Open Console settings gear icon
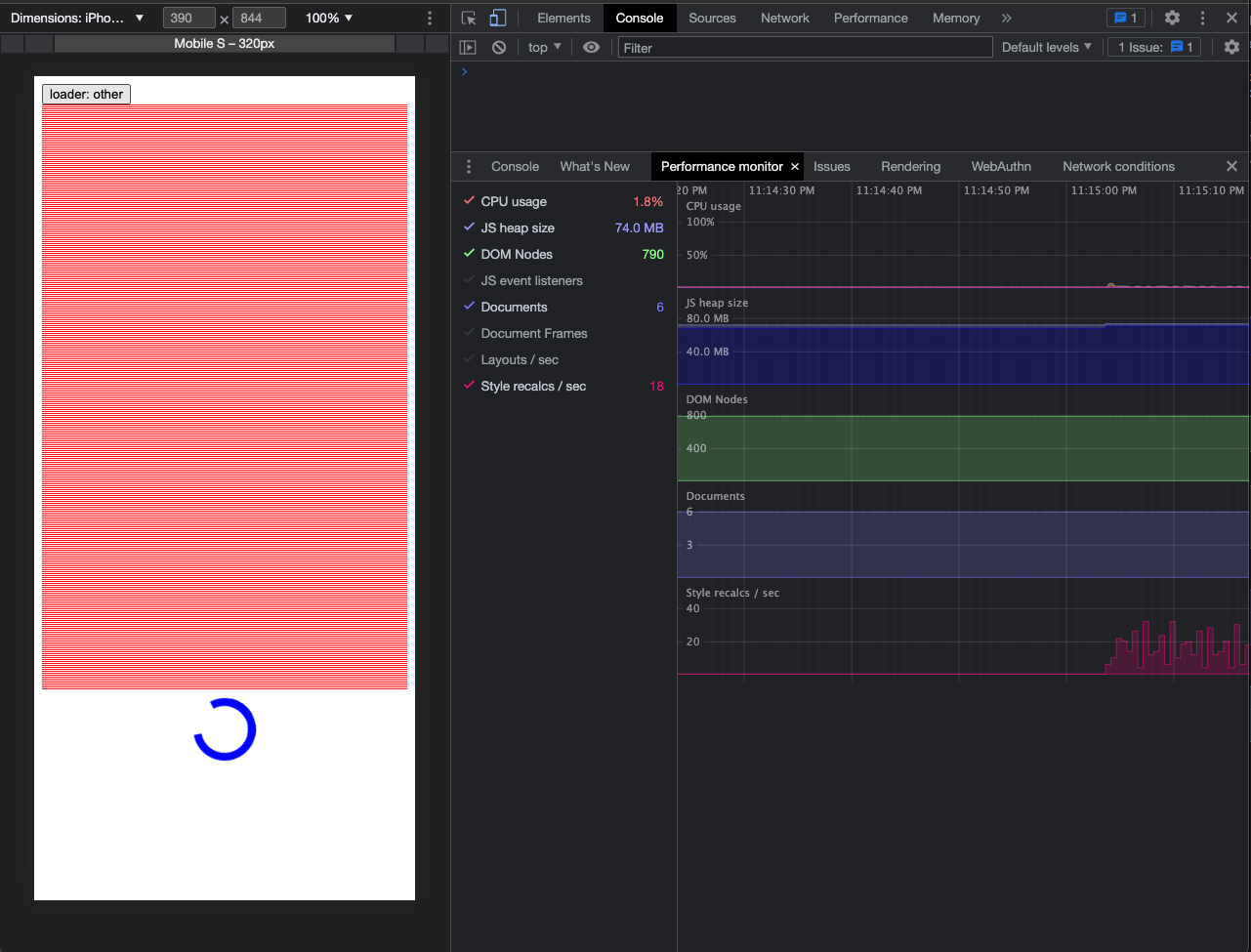 [1231, 47]
